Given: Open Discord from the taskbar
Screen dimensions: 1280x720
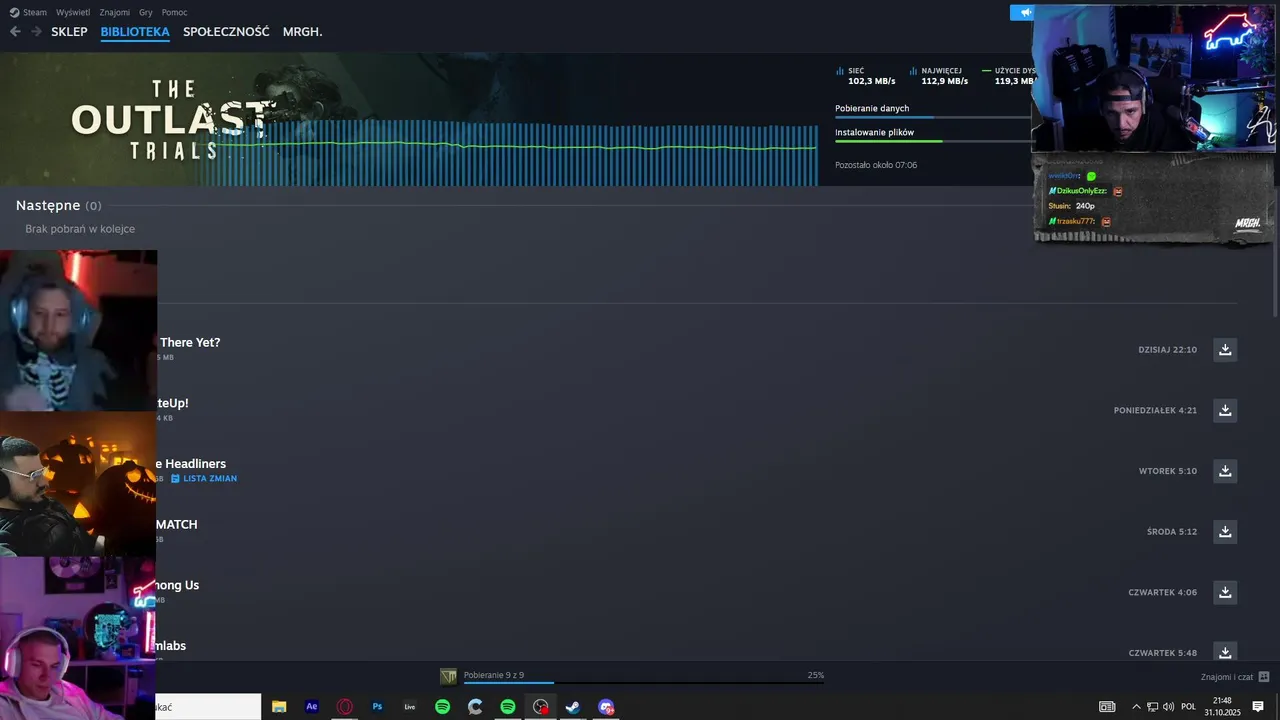Looking at the screenshot, I should point(606,707).
